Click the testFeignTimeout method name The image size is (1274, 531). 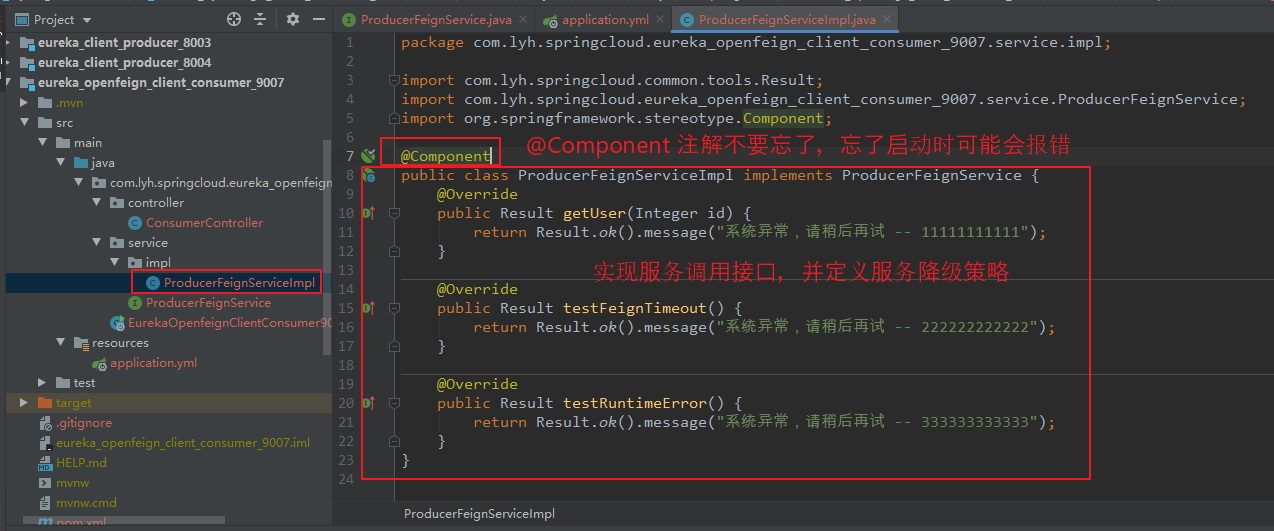coord(635,308)
